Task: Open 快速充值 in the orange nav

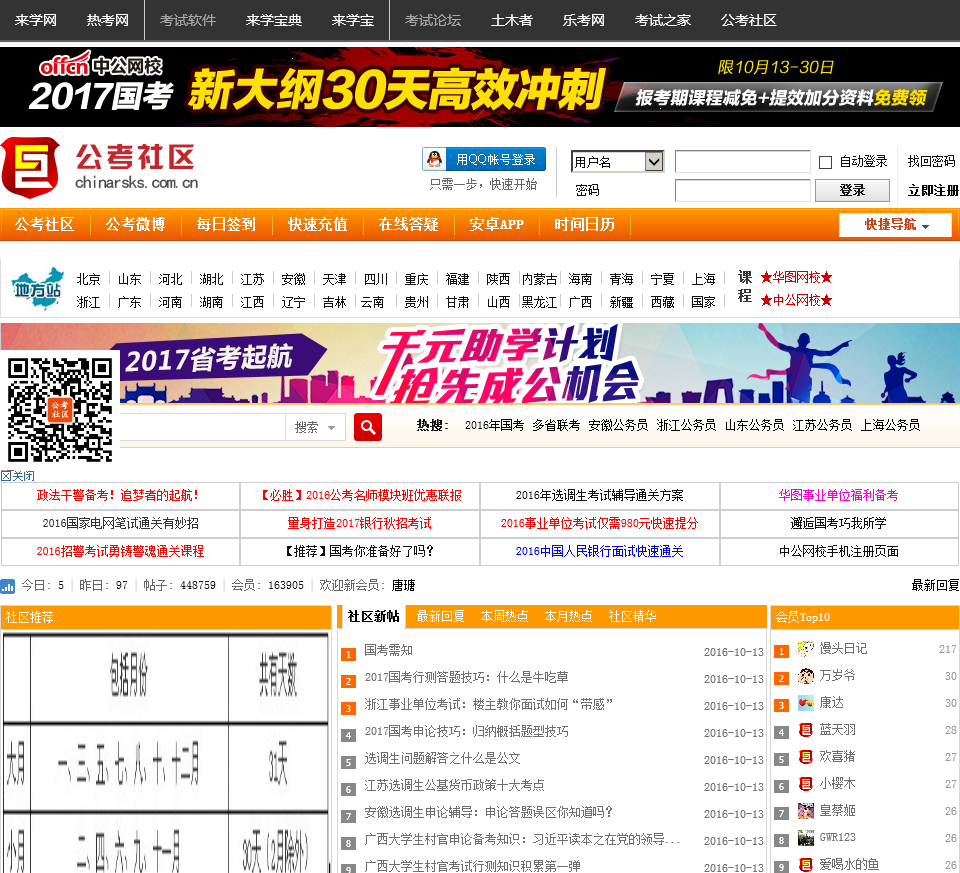Action: pyautogui.click(x=317, y=225)
